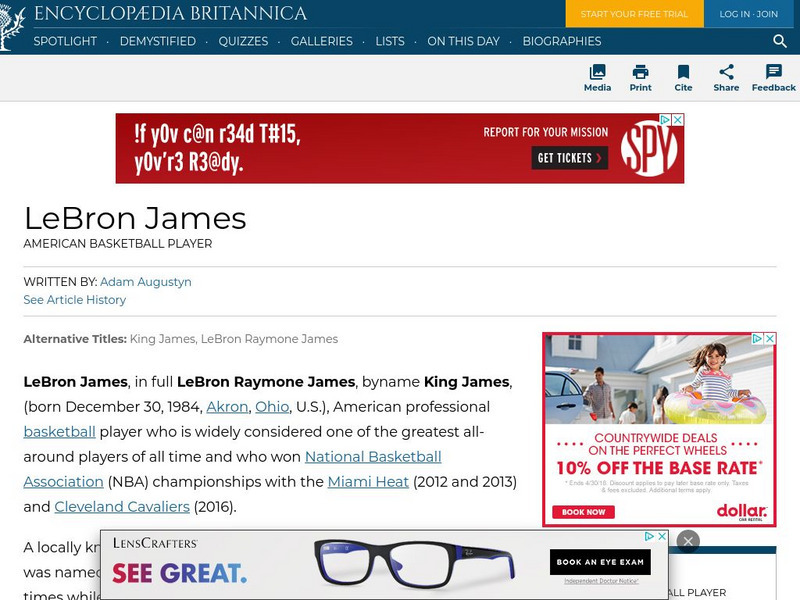
Task: Print the article using the Print icon
Action: [x=640, y=79]
